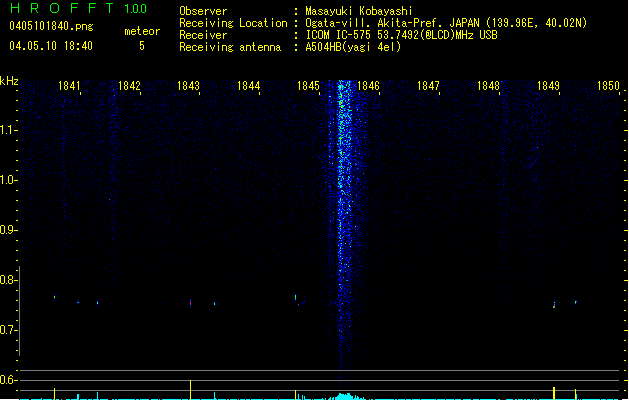The width and height of the screenshot is (629, 400).
Task: Click the HROFFT 1.0.0 title text
Action: click(79, 8)
